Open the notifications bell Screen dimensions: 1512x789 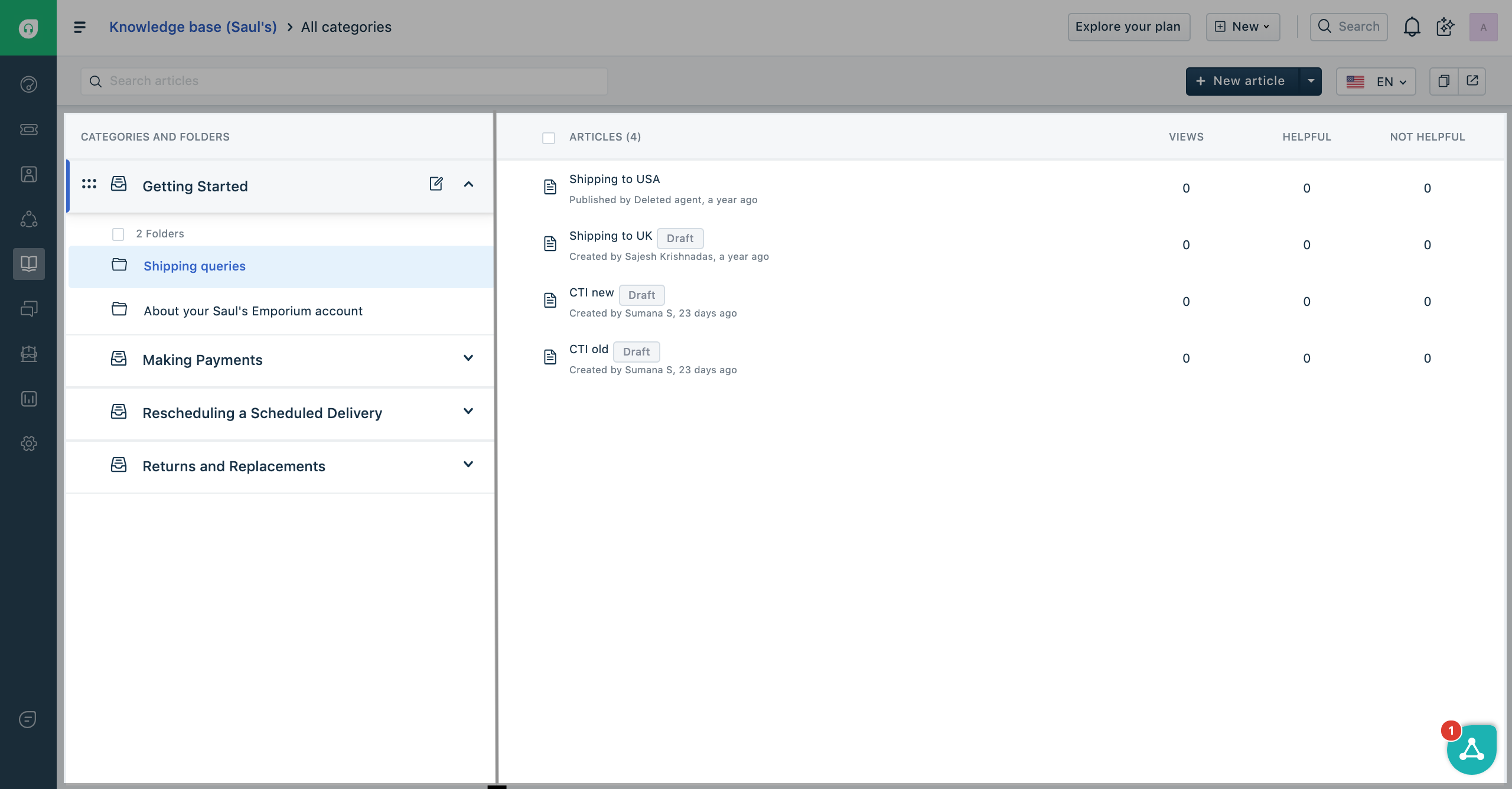[1412, 27]
